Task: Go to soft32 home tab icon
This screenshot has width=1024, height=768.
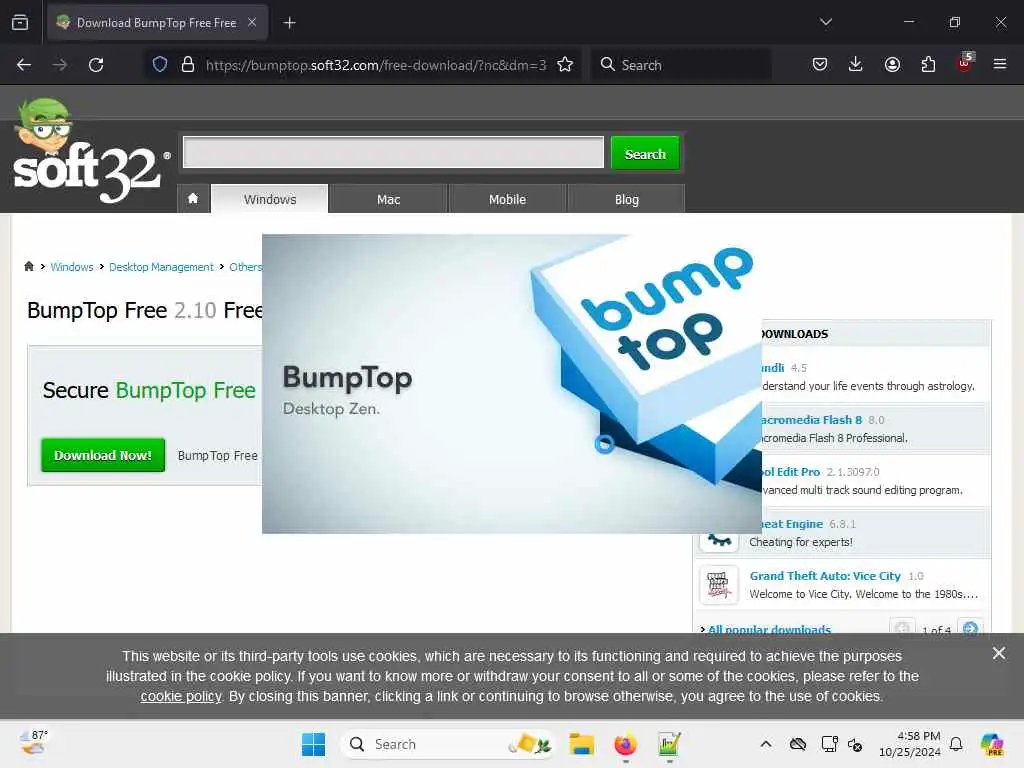Action: 193,199
